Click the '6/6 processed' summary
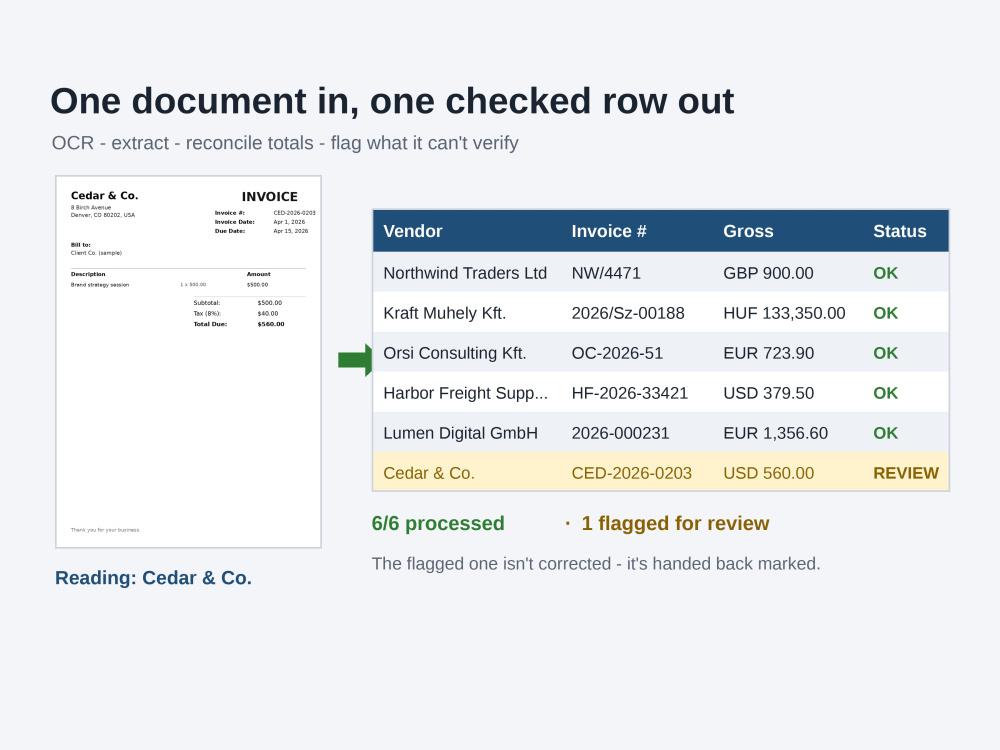The width and height of the screenshot is (1000, 750). coord(438,523)
